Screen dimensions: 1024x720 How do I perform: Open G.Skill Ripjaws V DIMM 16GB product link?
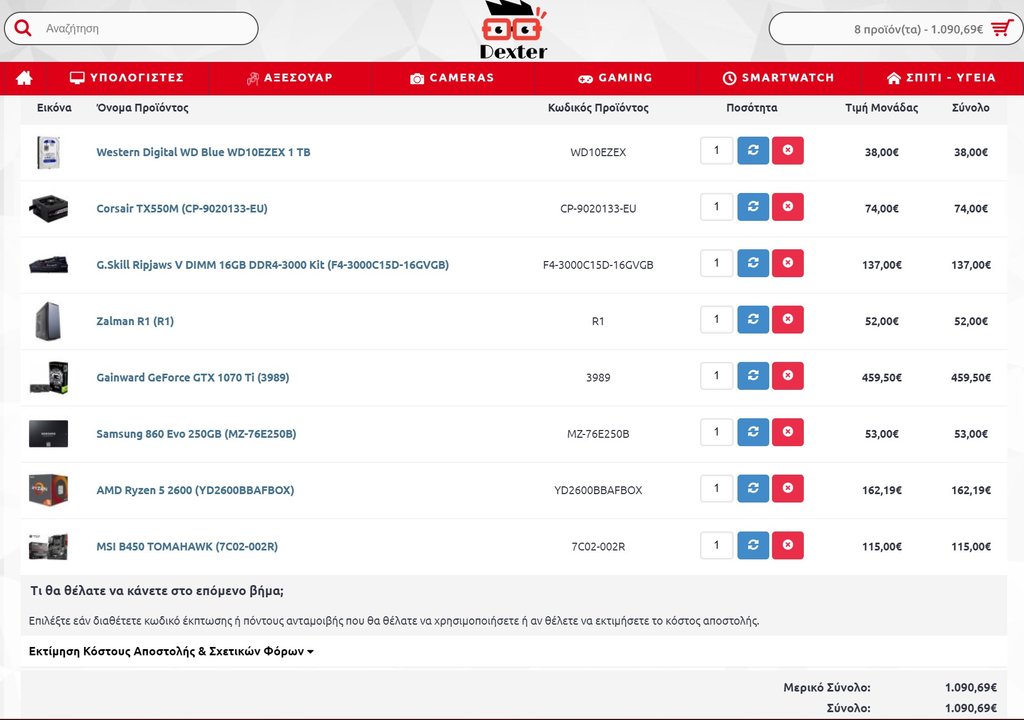tap(272, 265)
